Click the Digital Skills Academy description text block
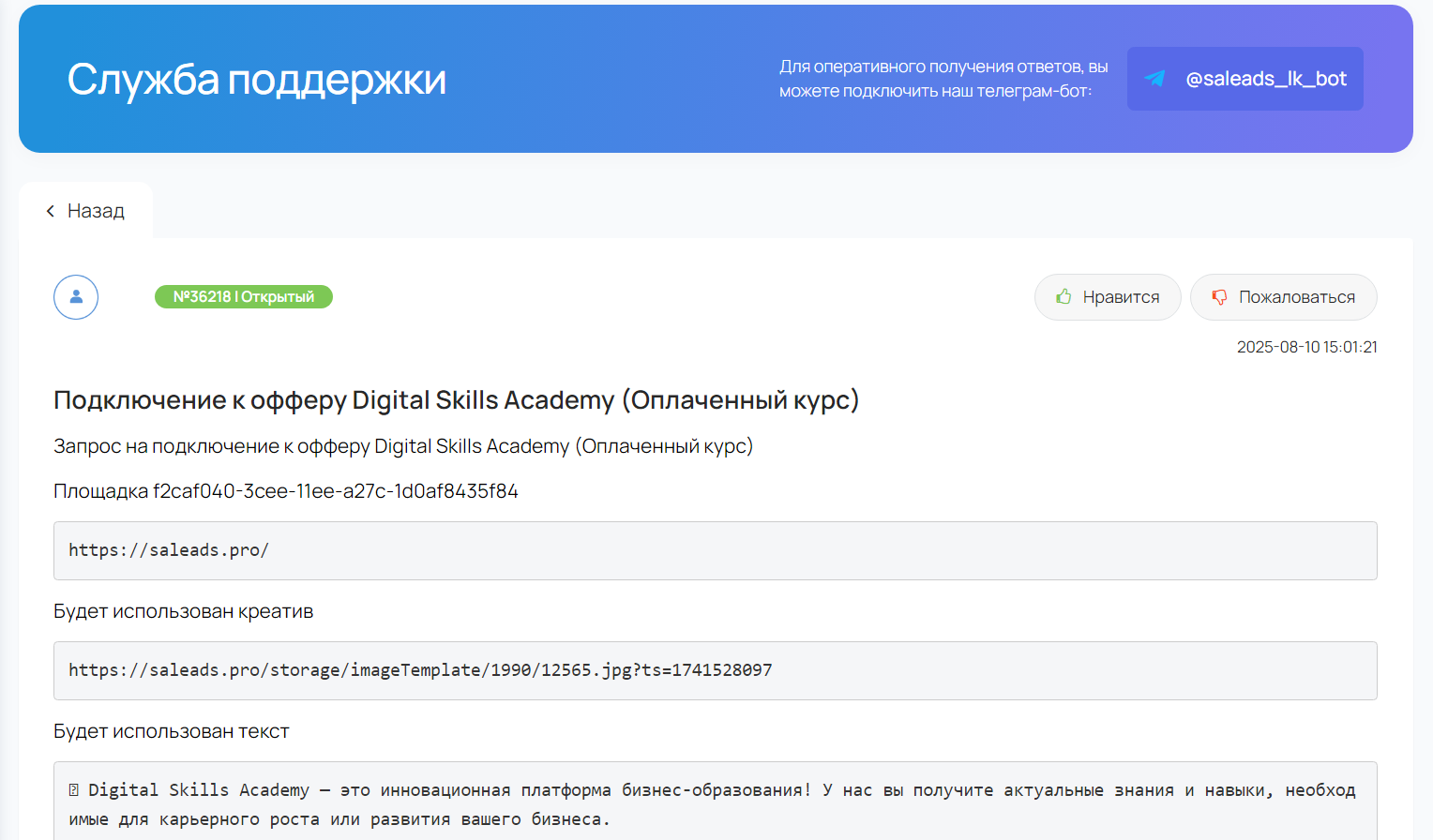The image size is (1433, 840). 716,802
